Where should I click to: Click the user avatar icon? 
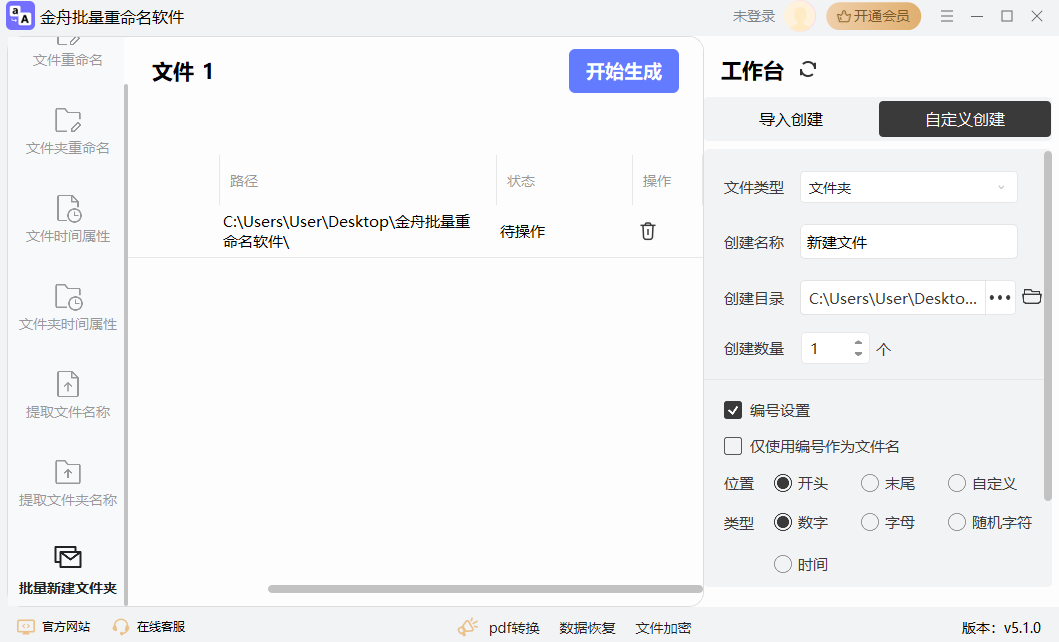click(800, 16)
